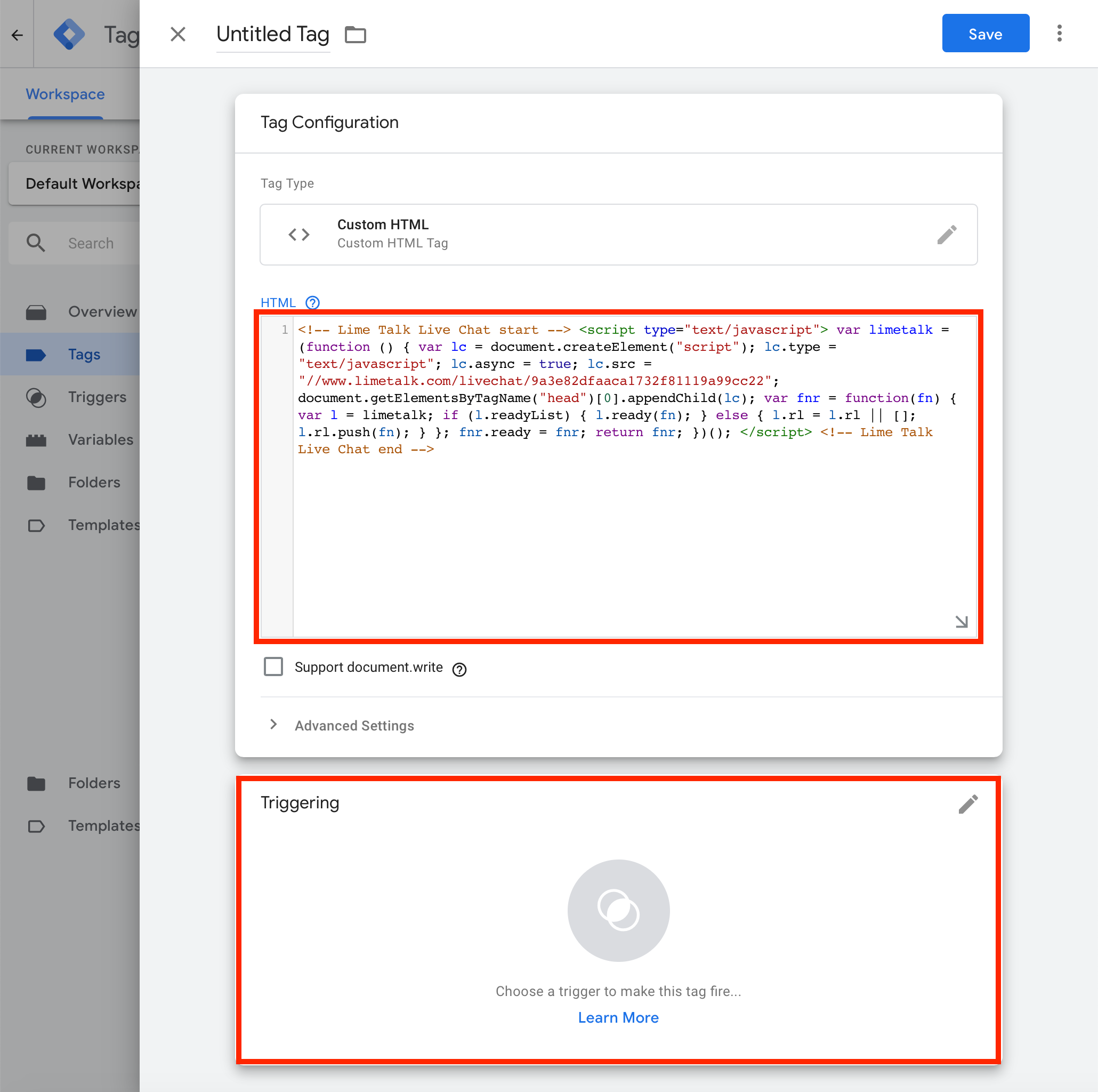Screen dimensions: 1098x1092
Task: Open Support document.write help icon
Action: pyautogui.click(x=459, y=669)
